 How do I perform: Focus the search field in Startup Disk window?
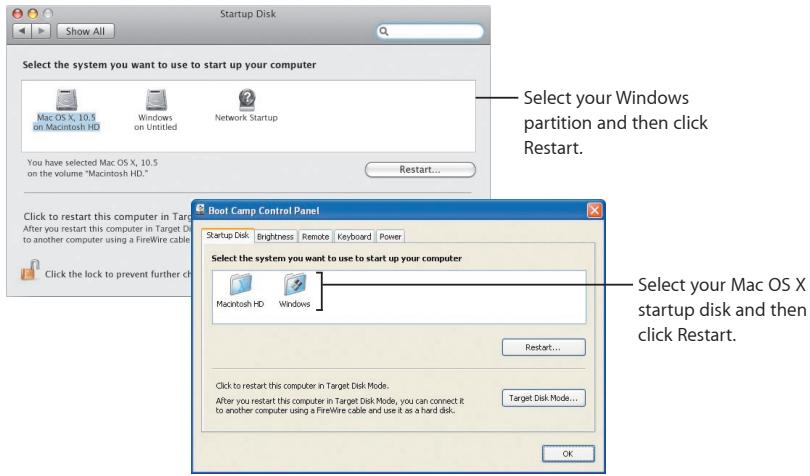pyautogui.click(x=430, y=32)
